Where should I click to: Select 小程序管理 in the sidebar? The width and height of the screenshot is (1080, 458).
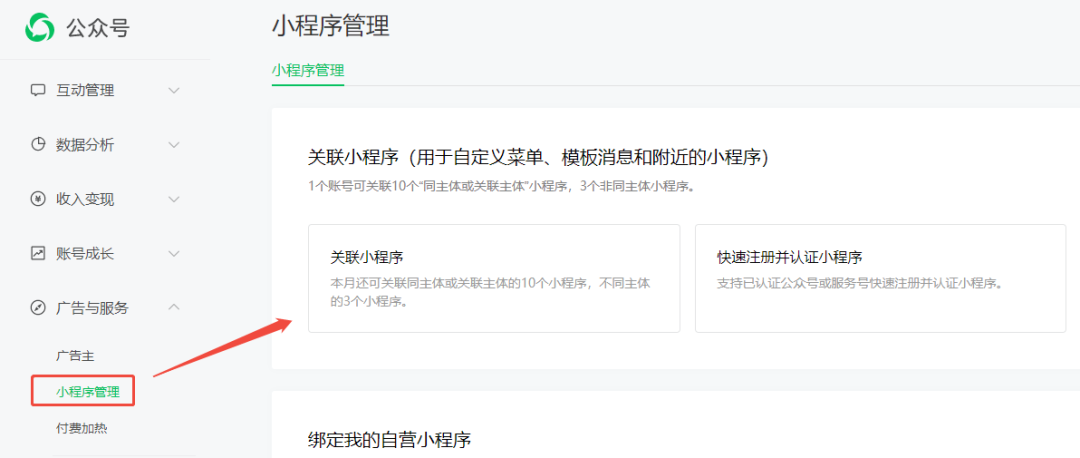(87, 393)
